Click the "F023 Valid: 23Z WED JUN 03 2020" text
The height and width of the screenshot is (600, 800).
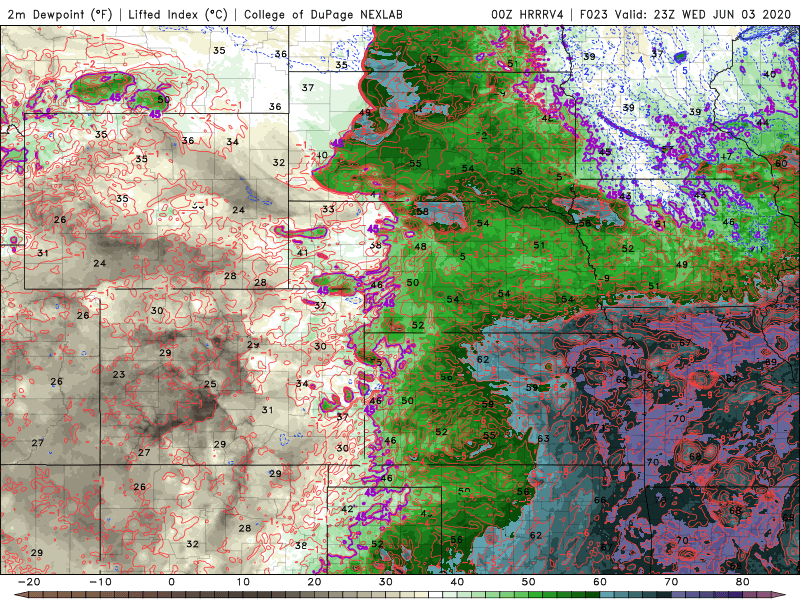pos(688,14)
